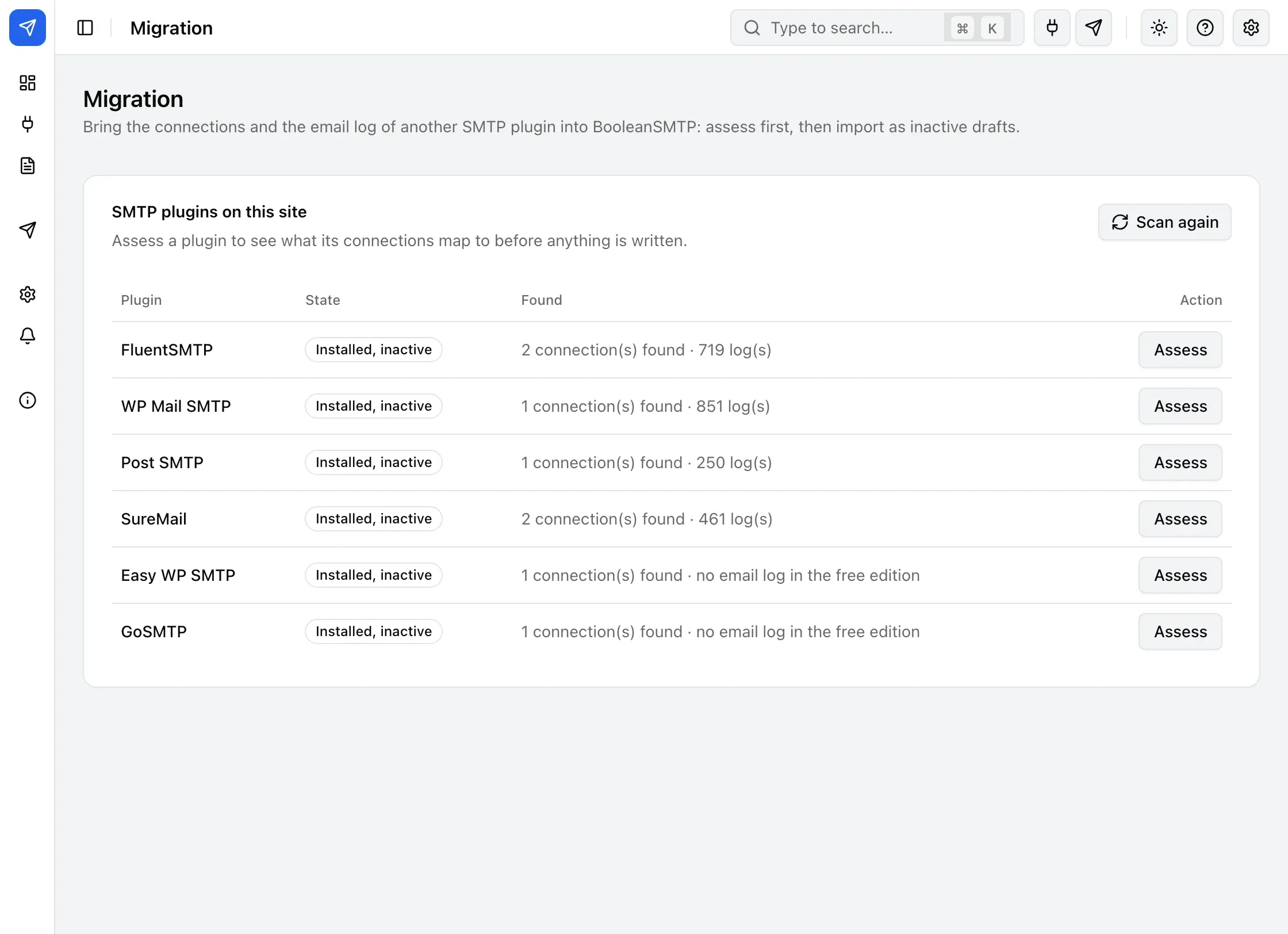This screenshot has width=1288, height=934.
Task: Assess the FluentSMTP plugin
Action: tap(1180, 350)
